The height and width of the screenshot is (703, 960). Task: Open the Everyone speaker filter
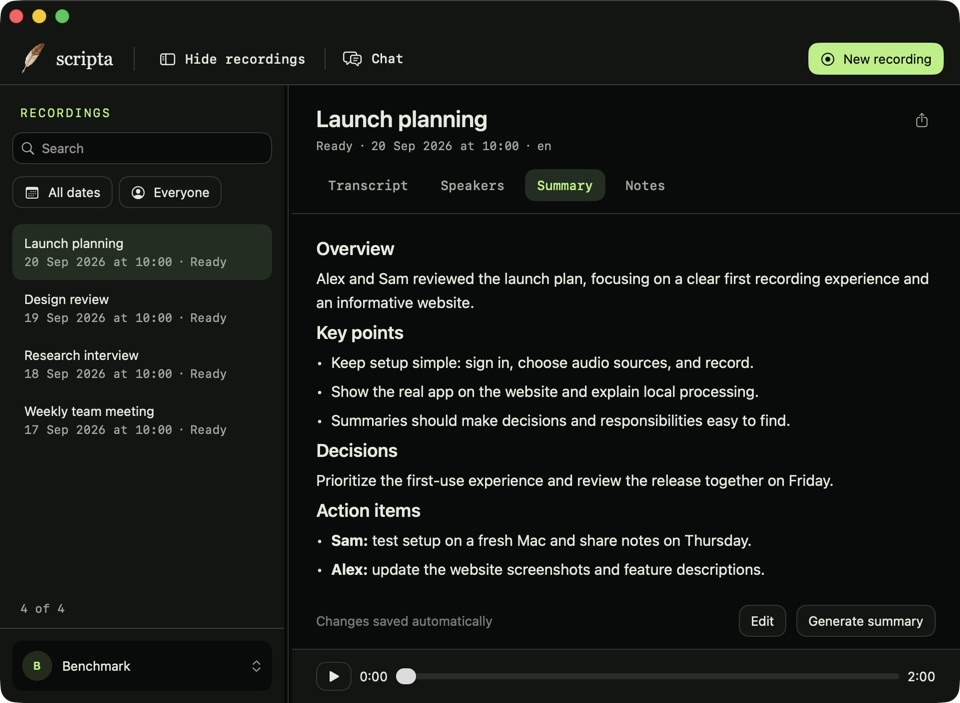pos(170,192)
